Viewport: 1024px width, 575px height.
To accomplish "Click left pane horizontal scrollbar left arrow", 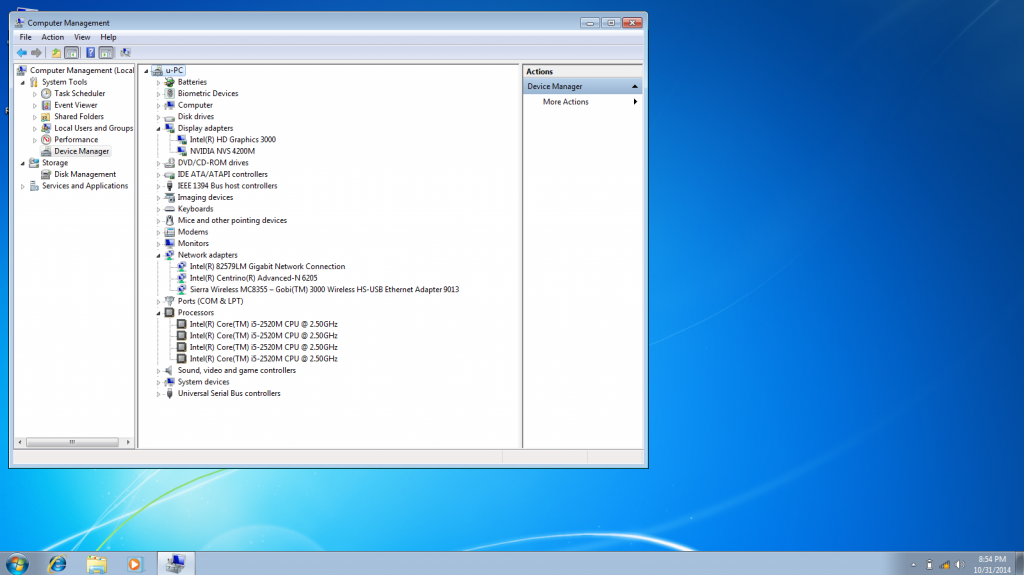I will [20, 442].
